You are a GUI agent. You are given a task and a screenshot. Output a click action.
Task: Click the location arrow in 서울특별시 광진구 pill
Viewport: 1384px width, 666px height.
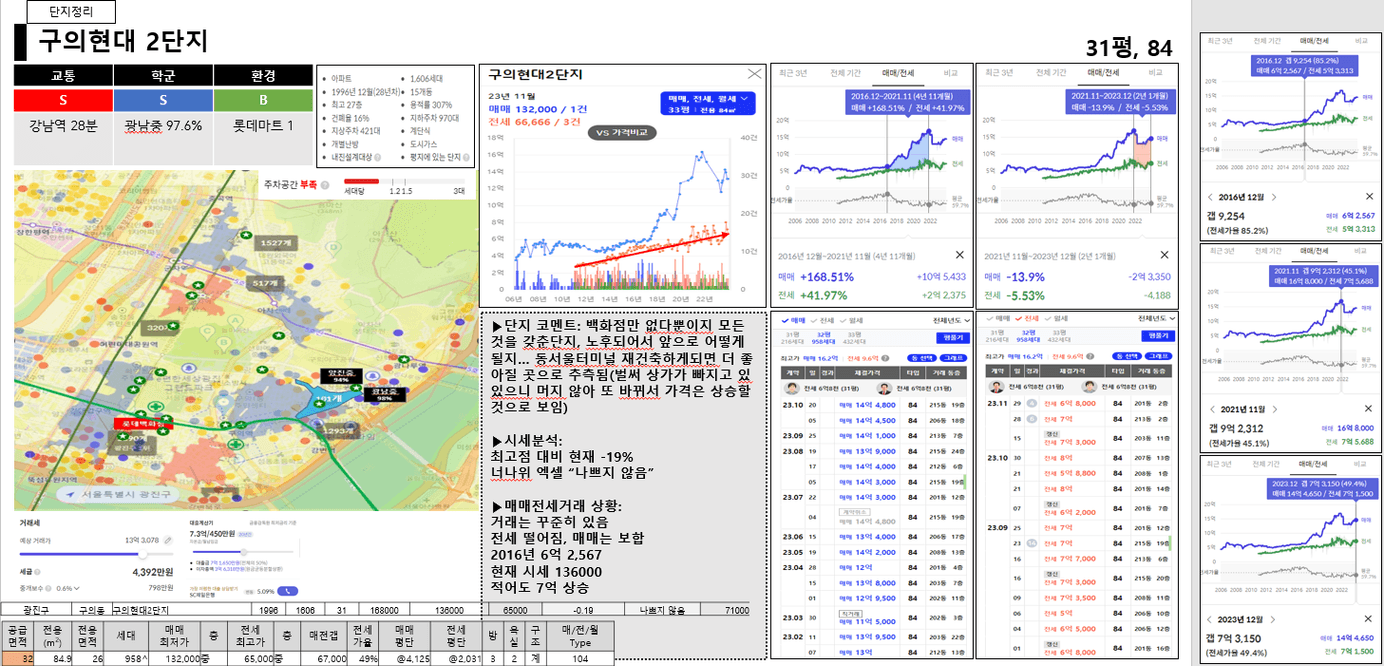point(68,494)
